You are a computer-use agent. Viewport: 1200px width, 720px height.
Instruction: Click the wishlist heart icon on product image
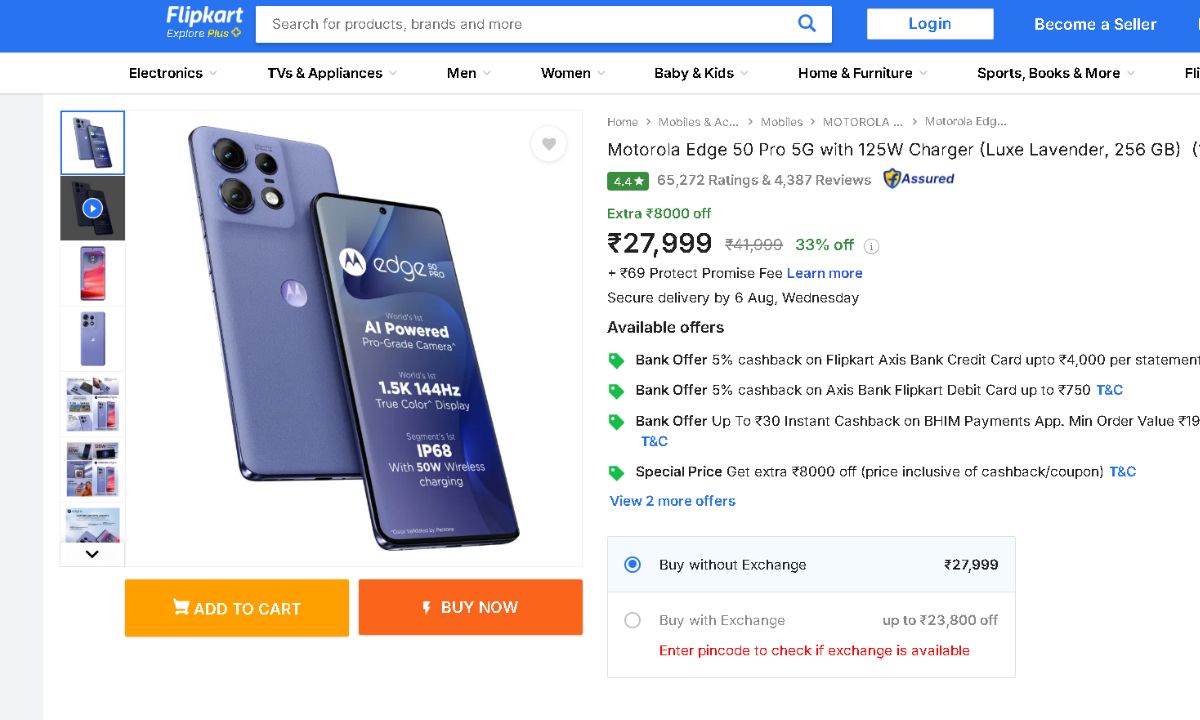(x=548, y=144)
